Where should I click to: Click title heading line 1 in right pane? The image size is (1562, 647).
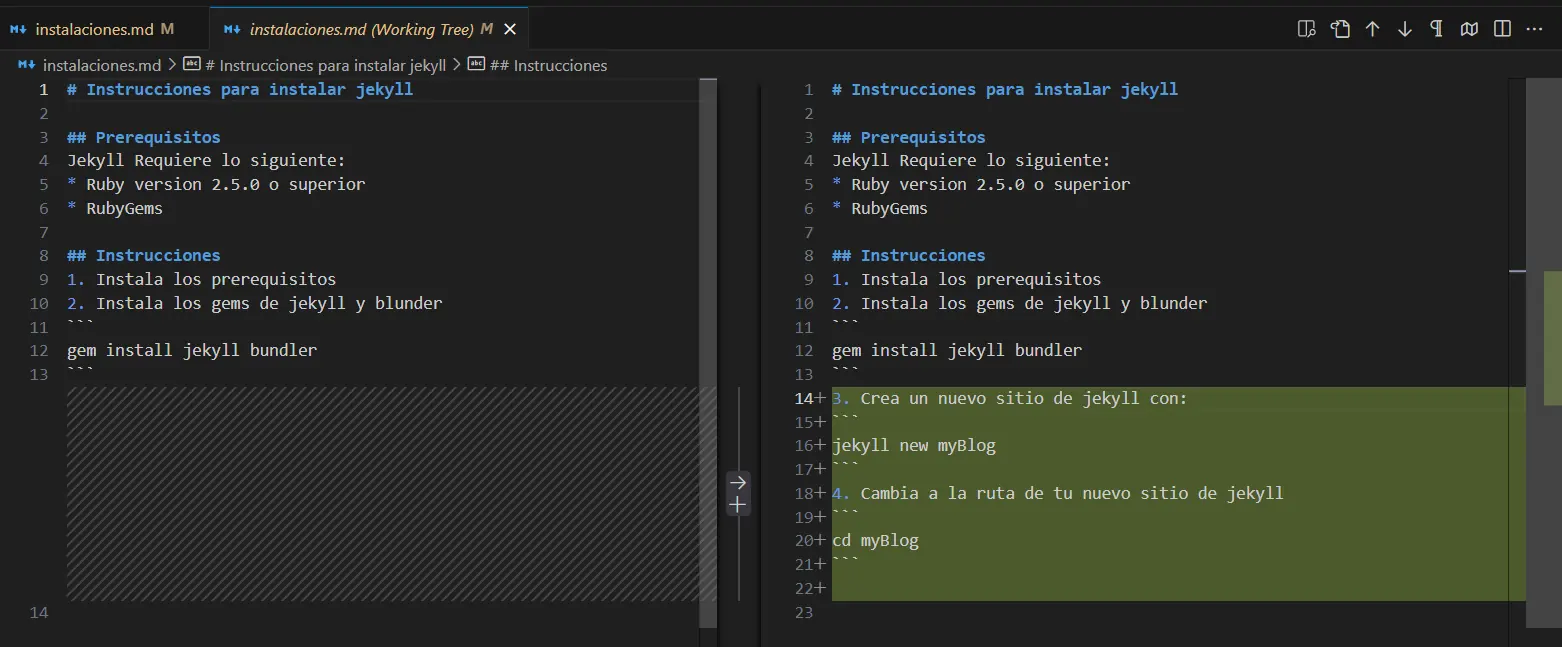pyautogui.click(x=1005, y=89)
